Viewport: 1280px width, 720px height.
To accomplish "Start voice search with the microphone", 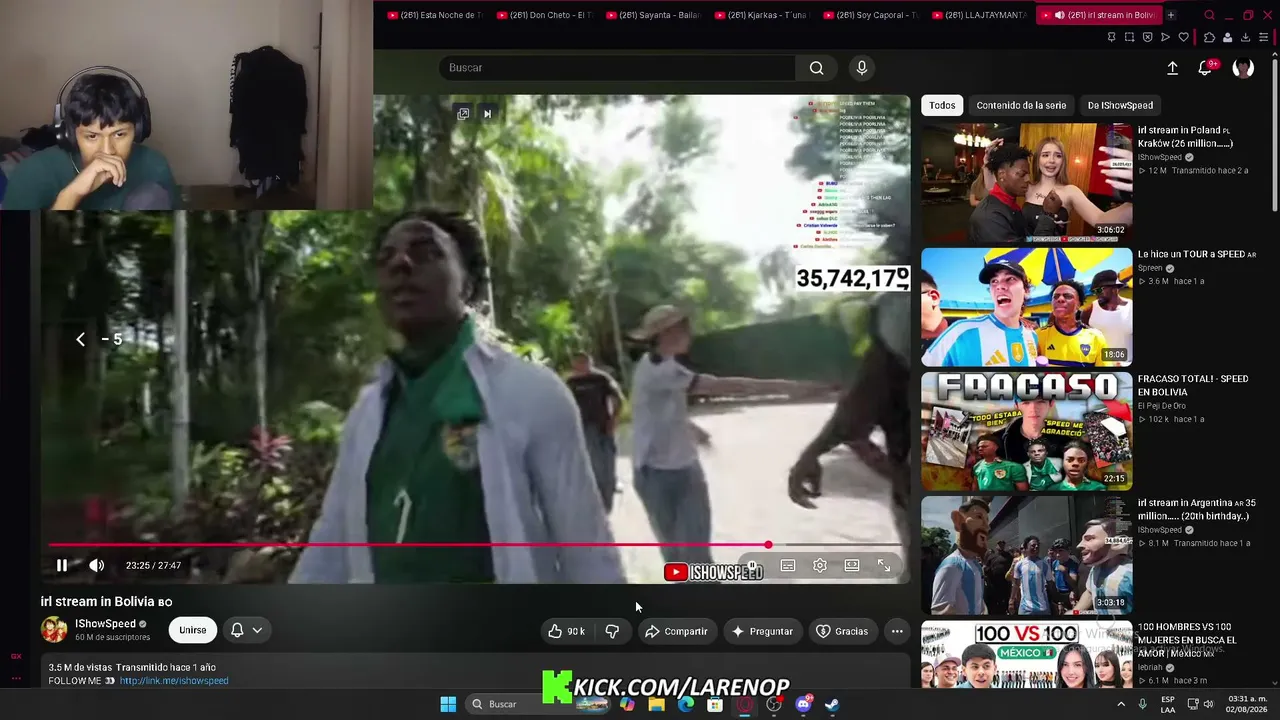I will coord(862,67).
